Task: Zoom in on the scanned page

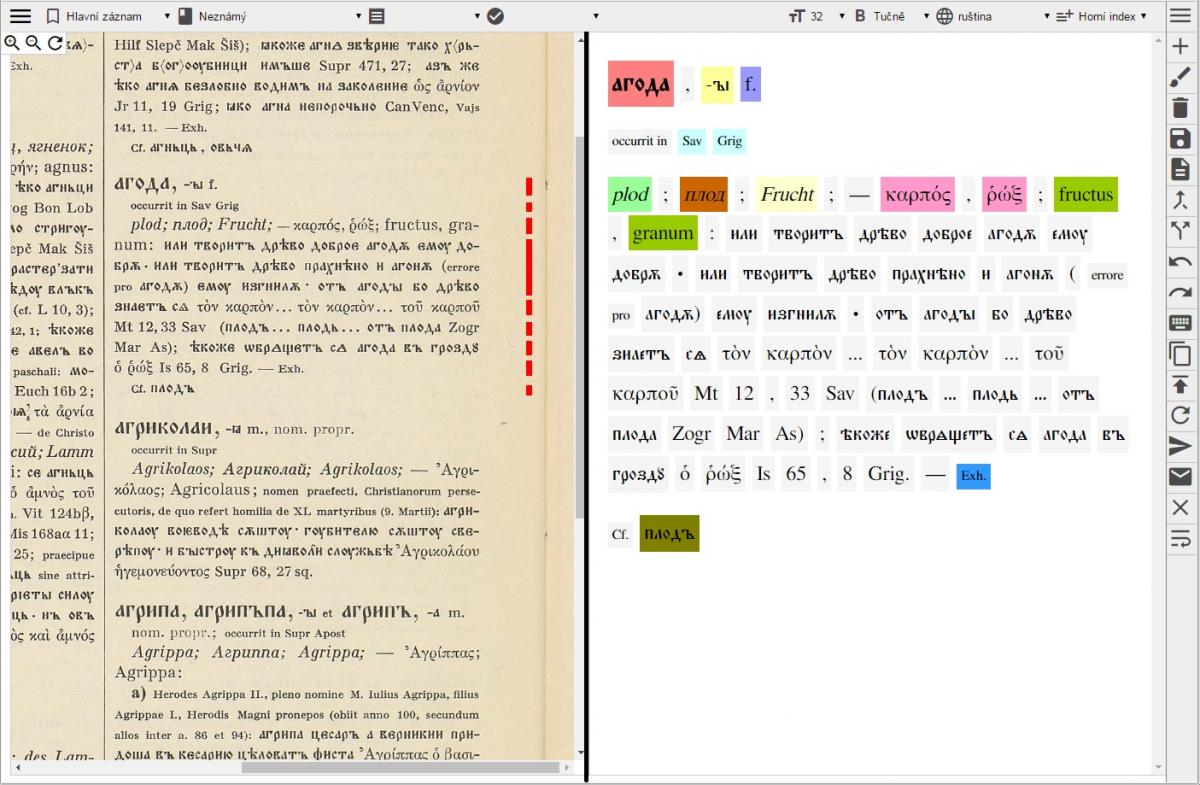Action: (13, 43)
